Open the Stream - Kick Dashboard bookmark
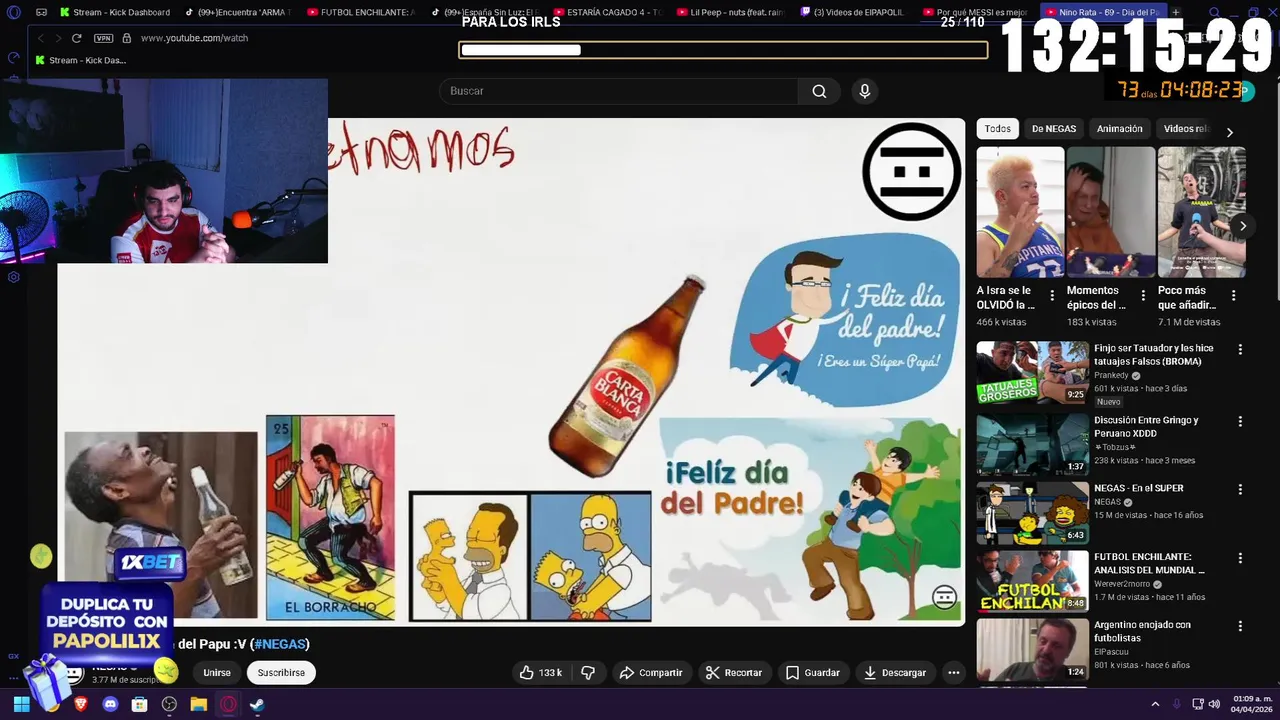 point(80,60)
